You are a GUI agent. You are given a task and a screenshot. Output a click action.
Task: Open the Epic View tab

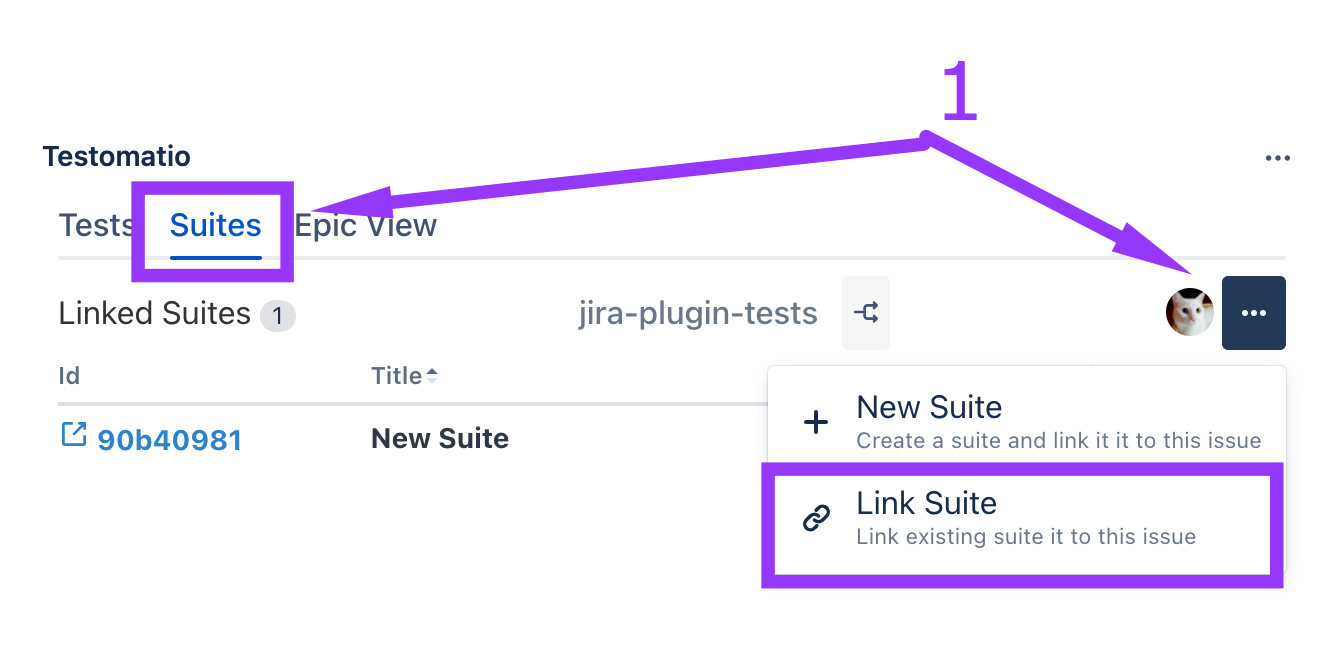[x=366, y=225]
